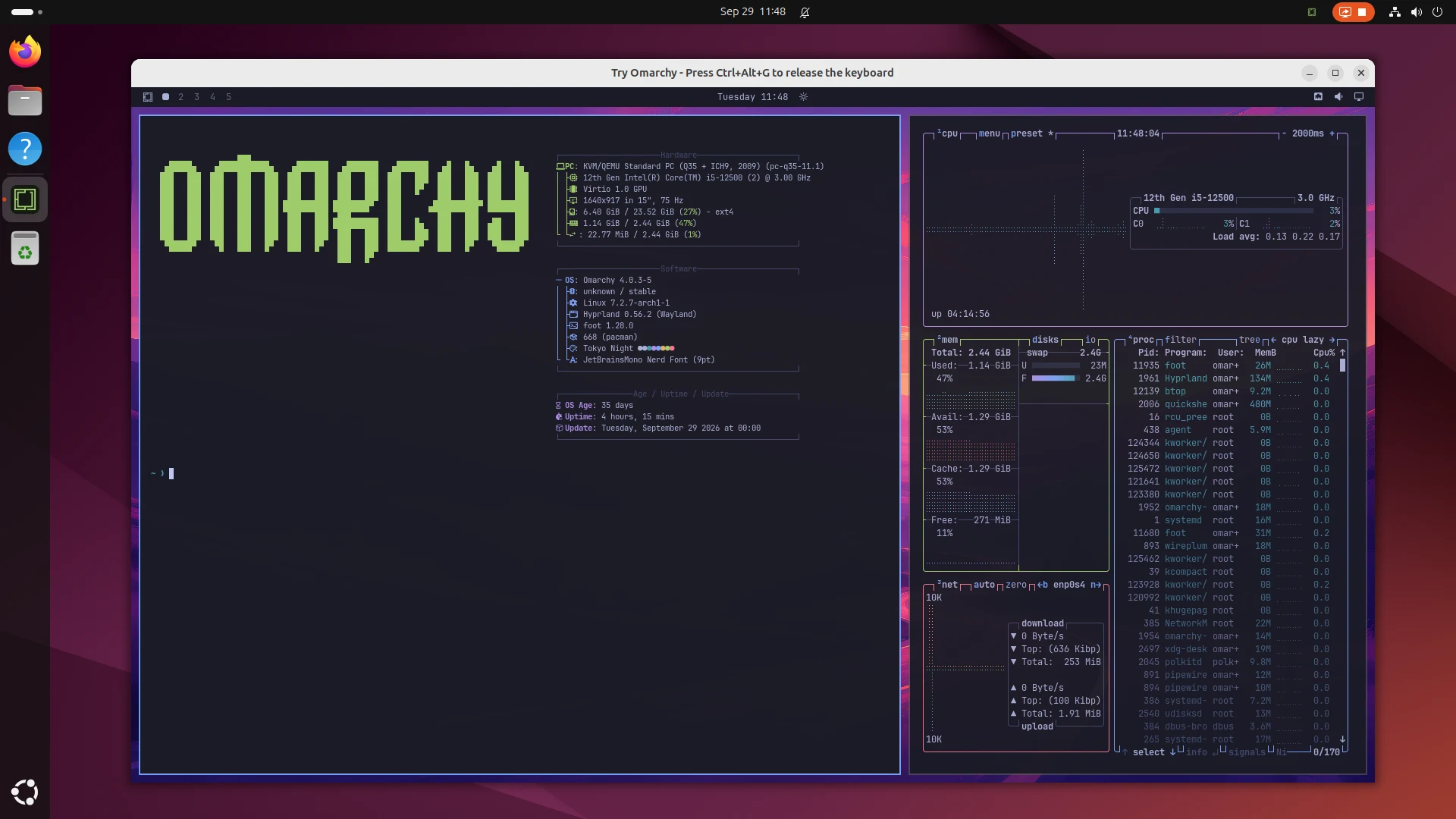Switch to workspace 5 in Waybar
This screenshot has width=1456, height=819.
click(229, 97)
